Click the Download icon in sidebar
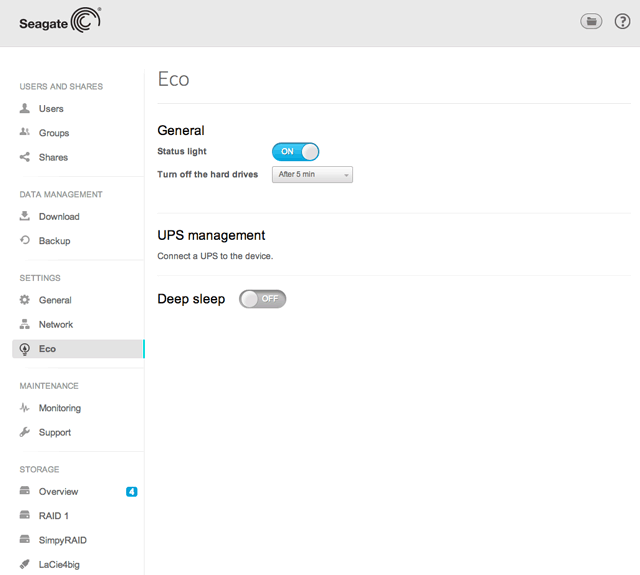 tap(25, 216)
